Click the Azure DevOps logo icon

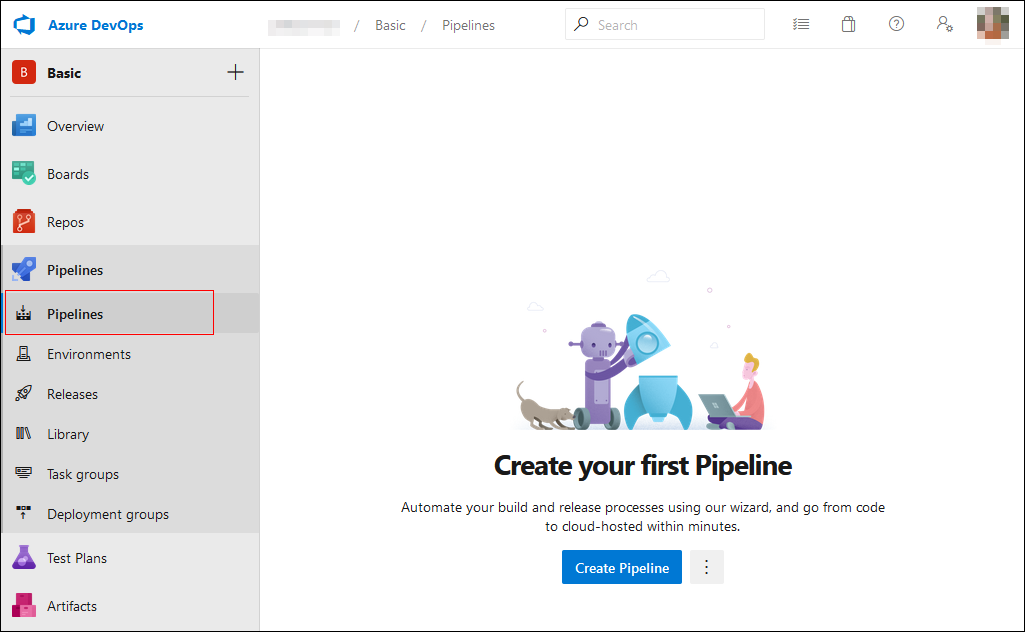[25, 25]
